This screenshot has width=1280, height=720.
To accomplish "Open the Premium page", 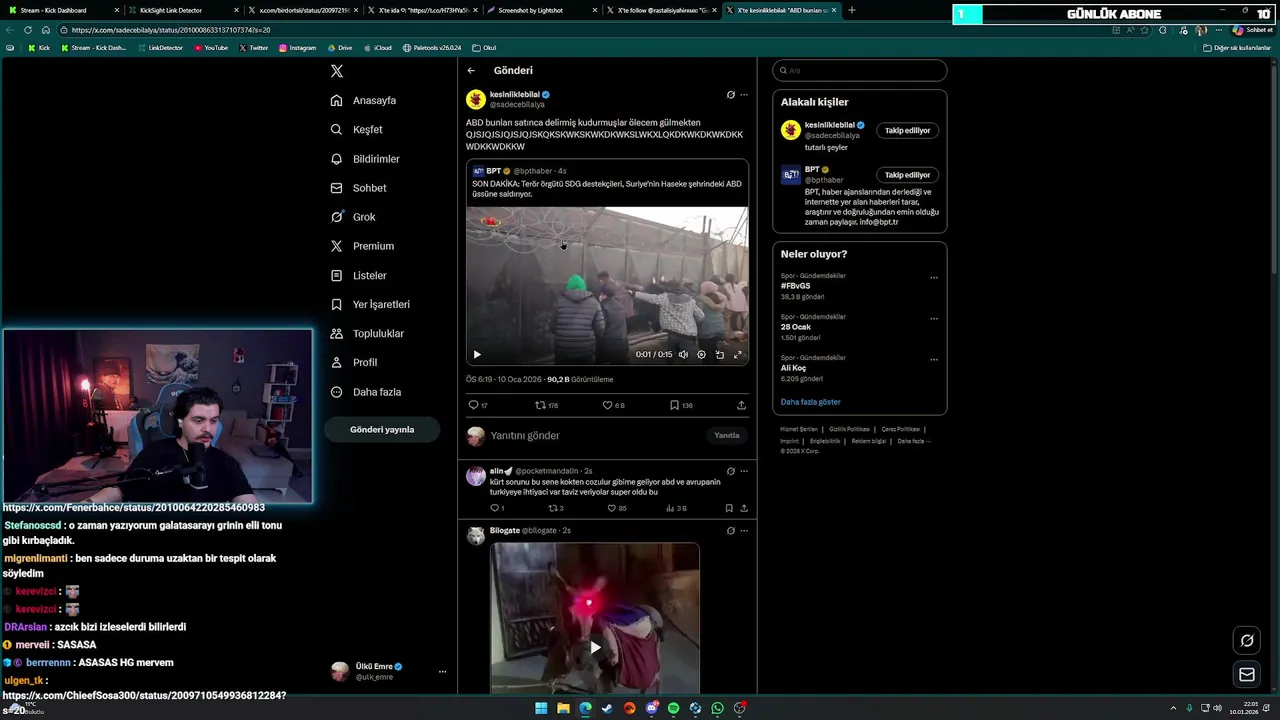I will pyautogui.click(x=362, y=246).
